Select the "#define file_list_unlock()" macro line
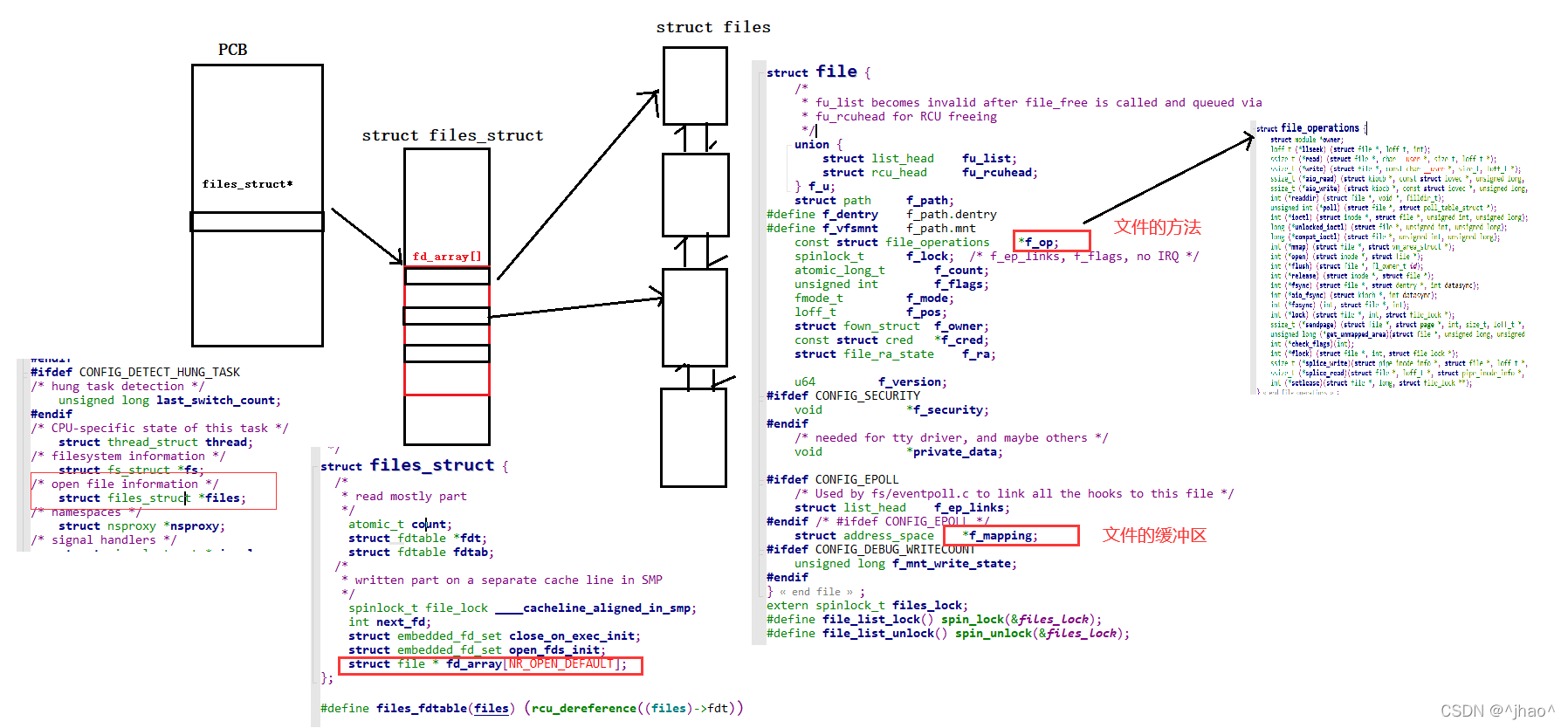1568x728 pixels. [x=948, y=633]
